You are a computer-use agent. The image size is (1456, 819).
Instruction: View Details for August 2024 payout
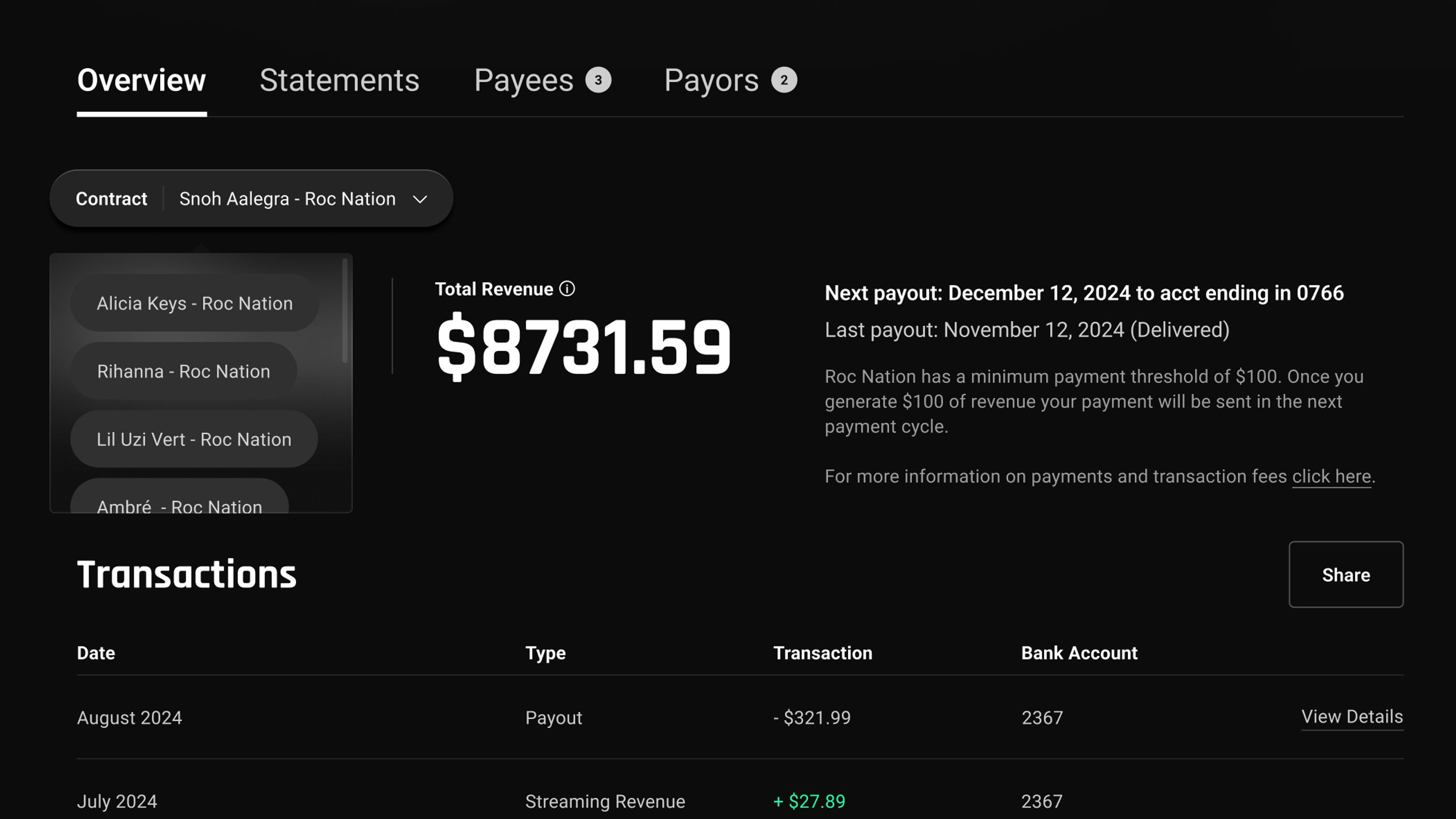pyautogui.click(x=1351, y=717)
